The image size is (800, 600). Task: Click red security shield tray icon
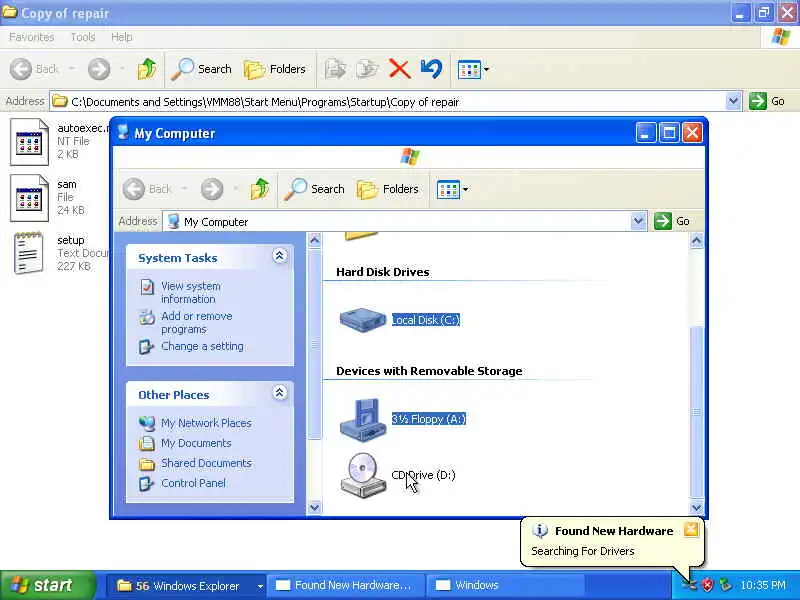pyautogui.click(x=707, y=585)
